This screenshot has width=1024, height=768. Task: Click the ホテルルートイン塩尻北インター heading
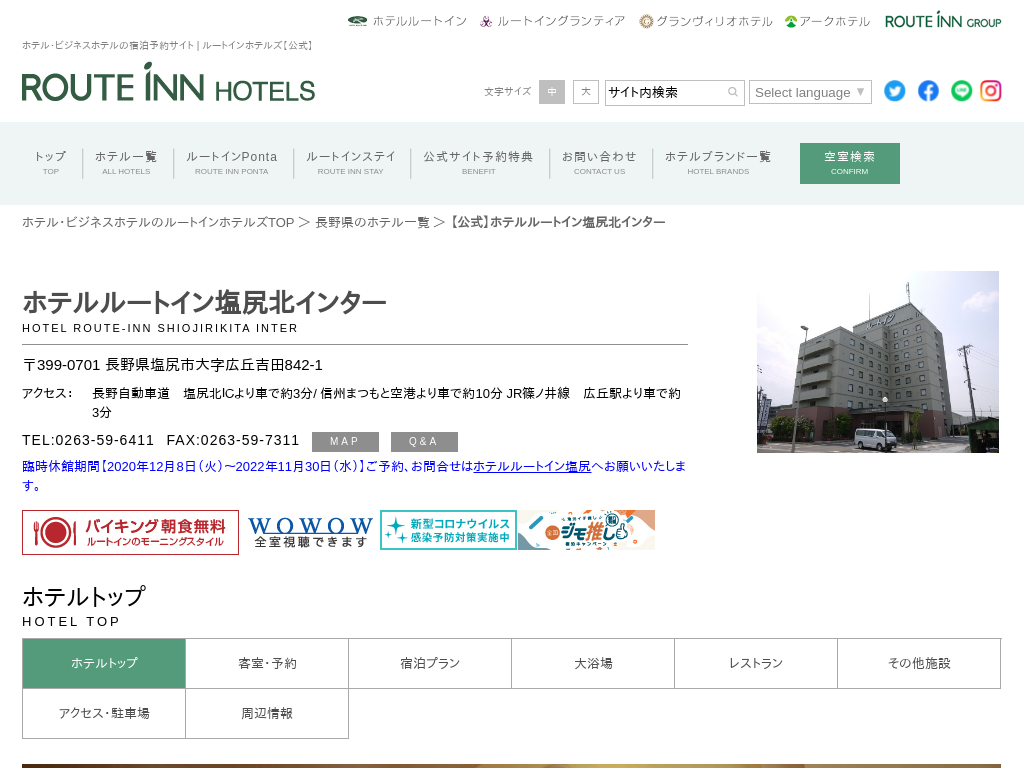(204, 303)
